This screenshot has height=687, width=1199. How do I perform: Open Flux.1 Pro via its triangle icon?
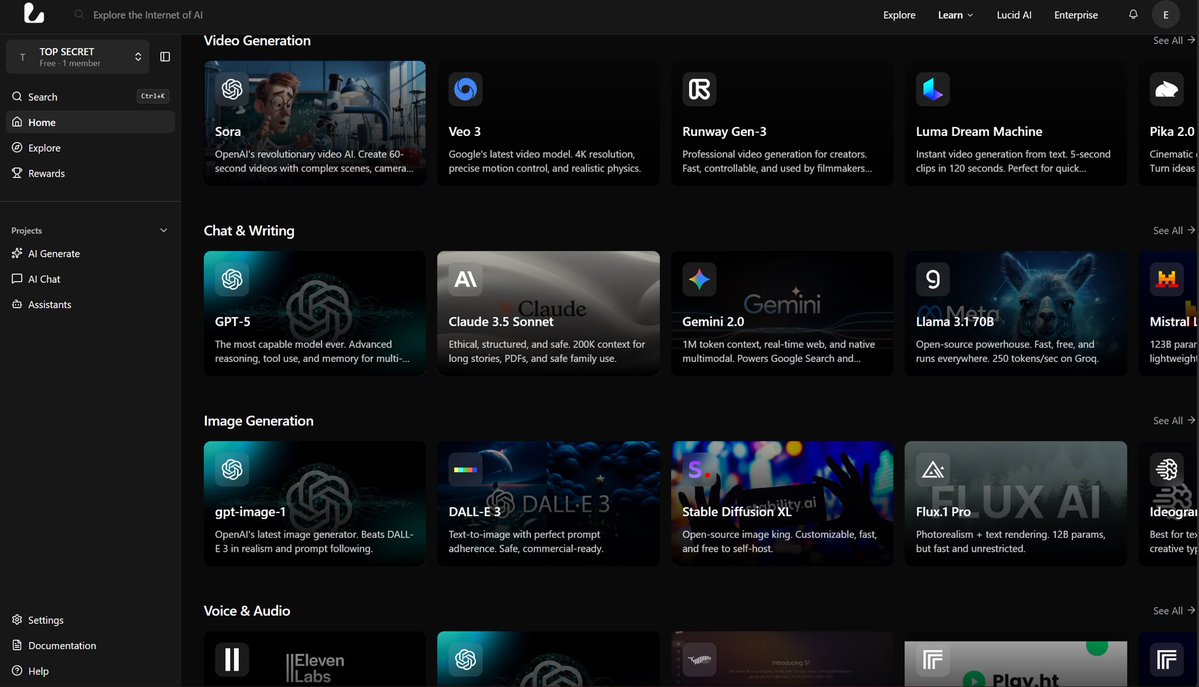[932, 469]
